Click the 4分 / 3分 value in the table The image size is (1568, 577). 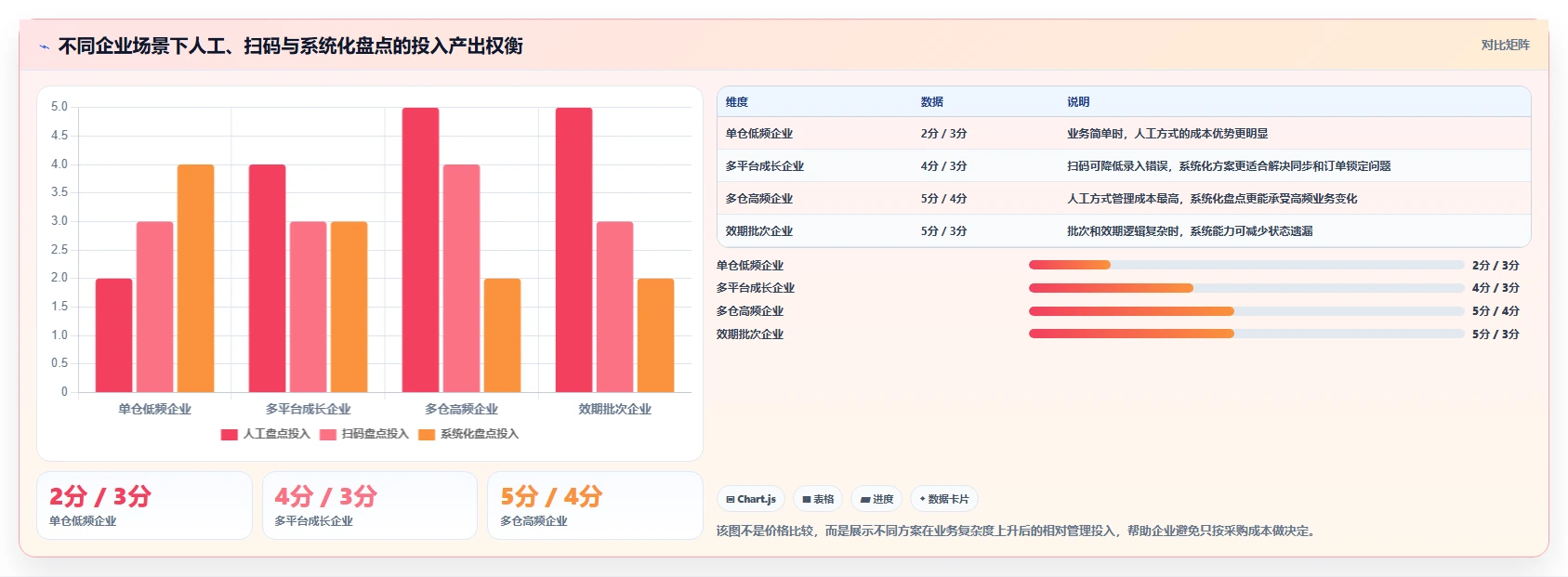[x=944, y=166]
